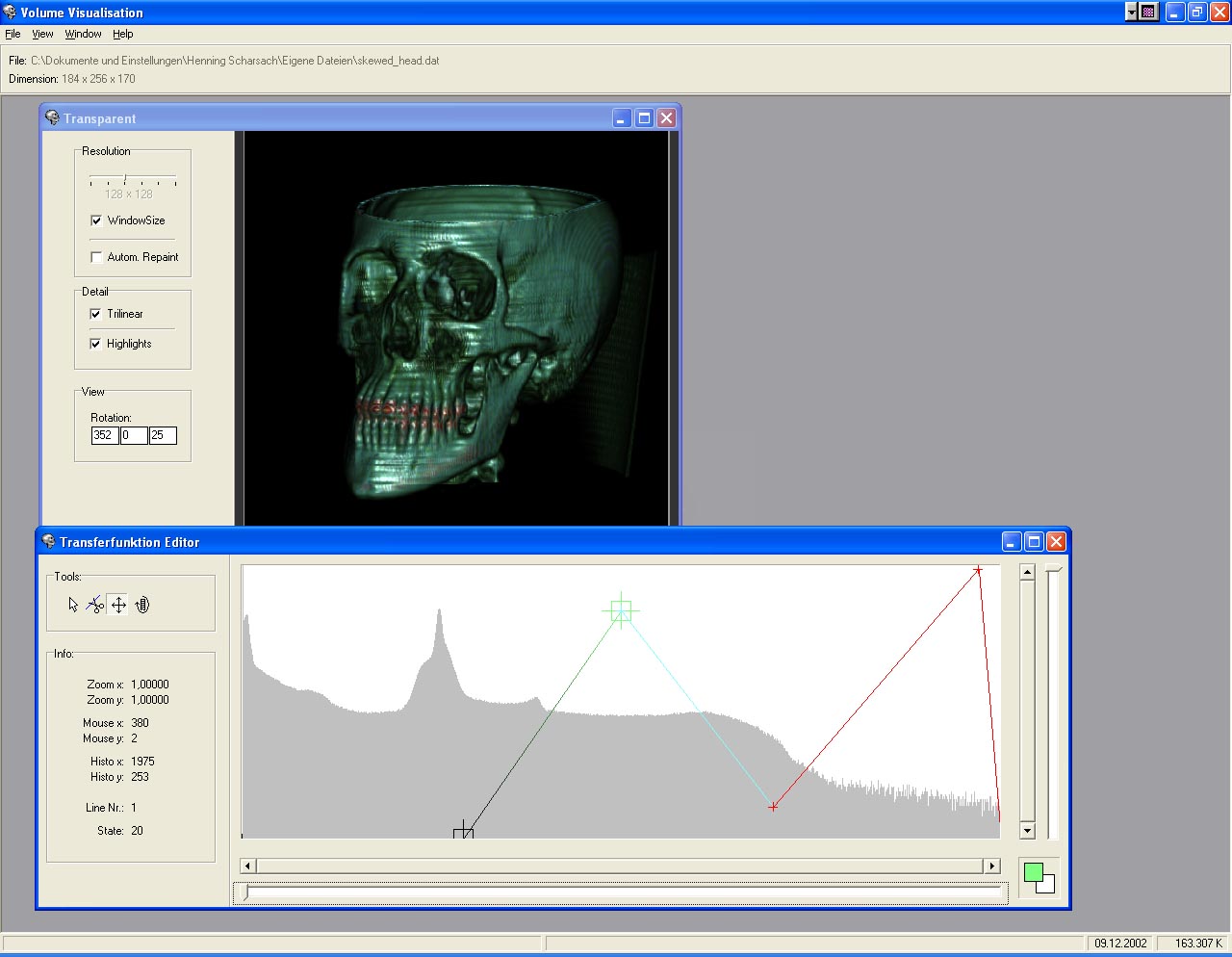Click the green peak control point marker
Image resolution: width=1232 pixels, height=957 pixels.
[621, 610]
